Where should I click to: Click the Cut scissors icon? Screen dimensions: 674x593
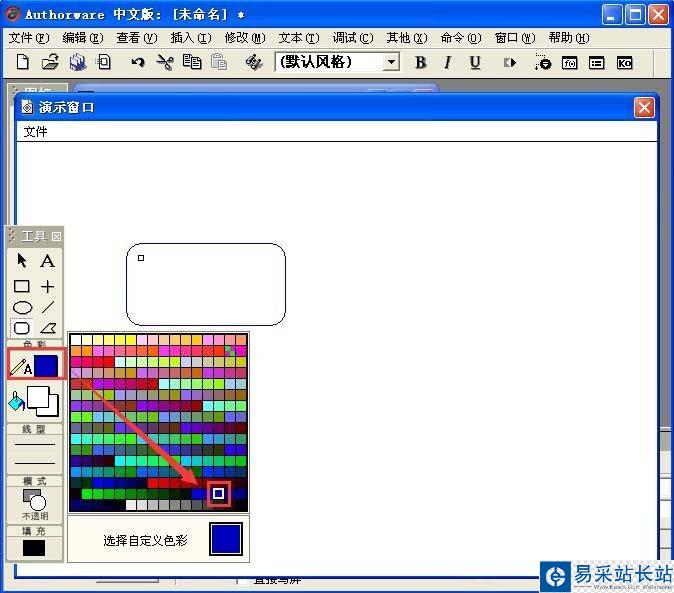tap(165, 62)
